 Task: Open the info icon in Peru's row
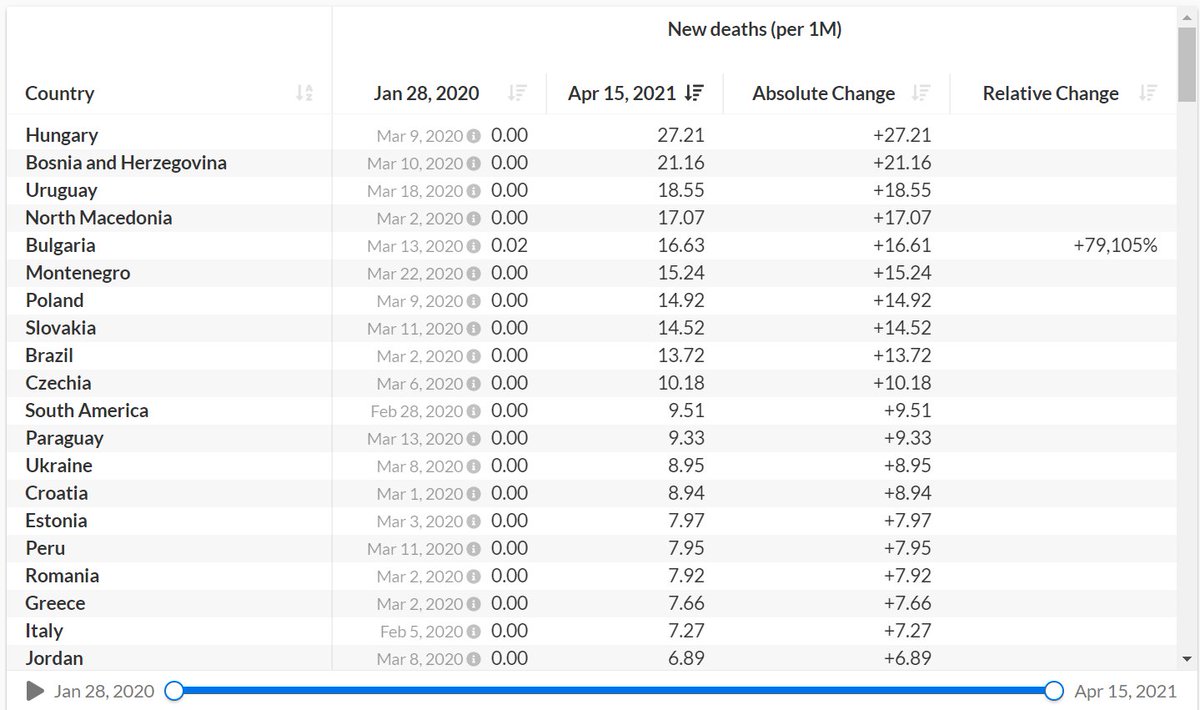tap(473, 549)
